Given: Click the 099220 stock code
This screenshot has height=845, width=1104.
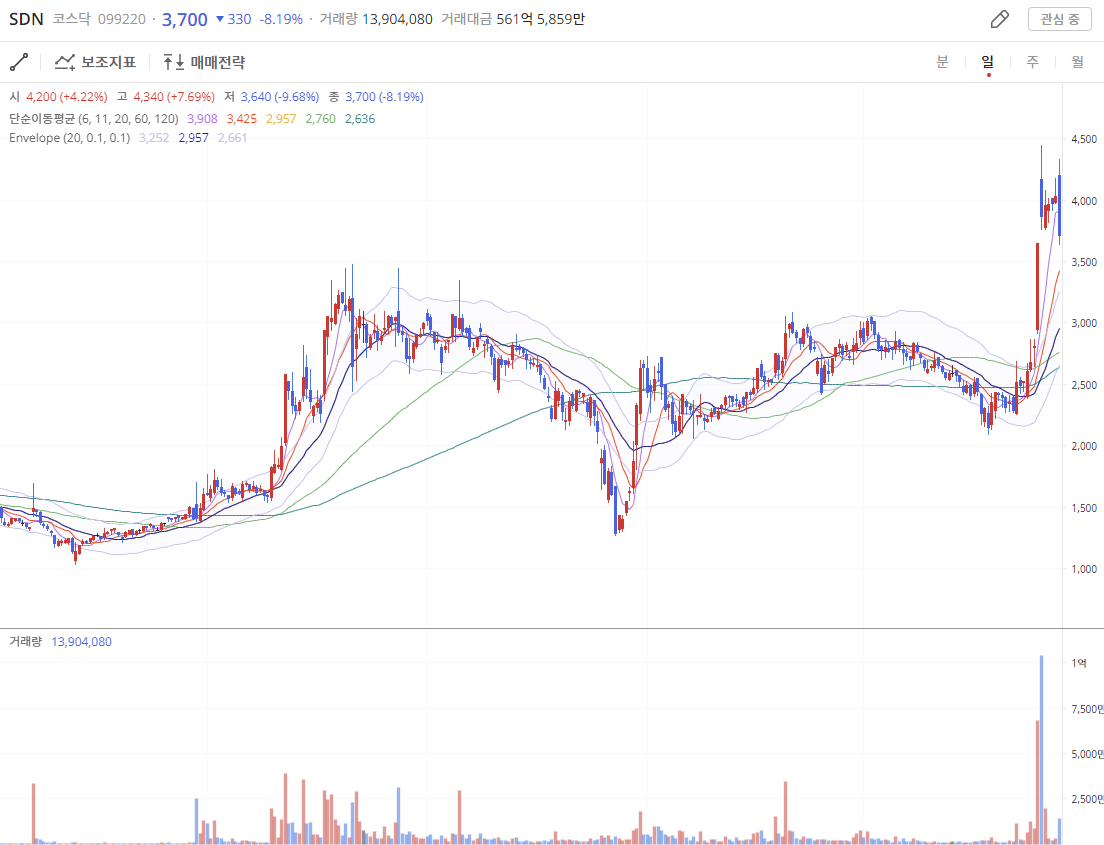Looking at the screenshot, I should (121, 19).
